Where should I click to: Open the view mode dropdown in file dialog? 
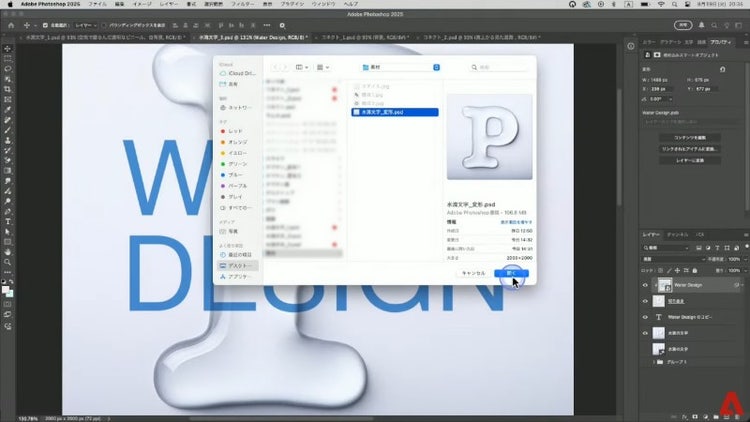click(x=305, y=67)
